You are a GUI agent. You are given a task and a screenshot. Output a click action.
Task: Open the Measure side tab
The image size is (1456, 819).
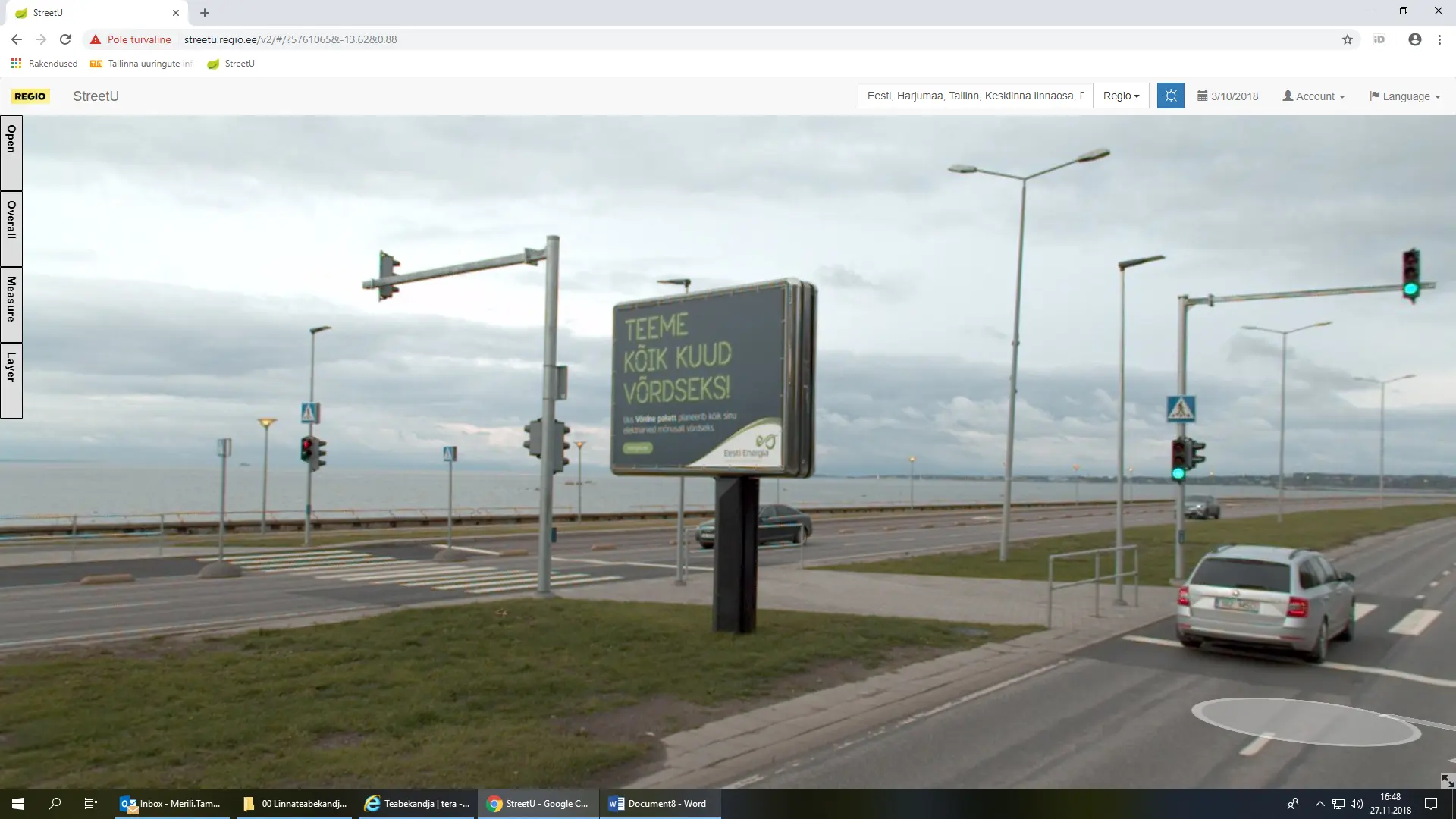pos(11,303)
